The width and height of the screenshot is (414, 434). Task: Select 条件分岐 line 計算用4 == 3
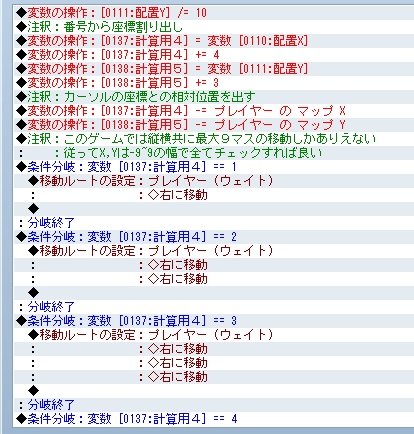click(214, 321)
